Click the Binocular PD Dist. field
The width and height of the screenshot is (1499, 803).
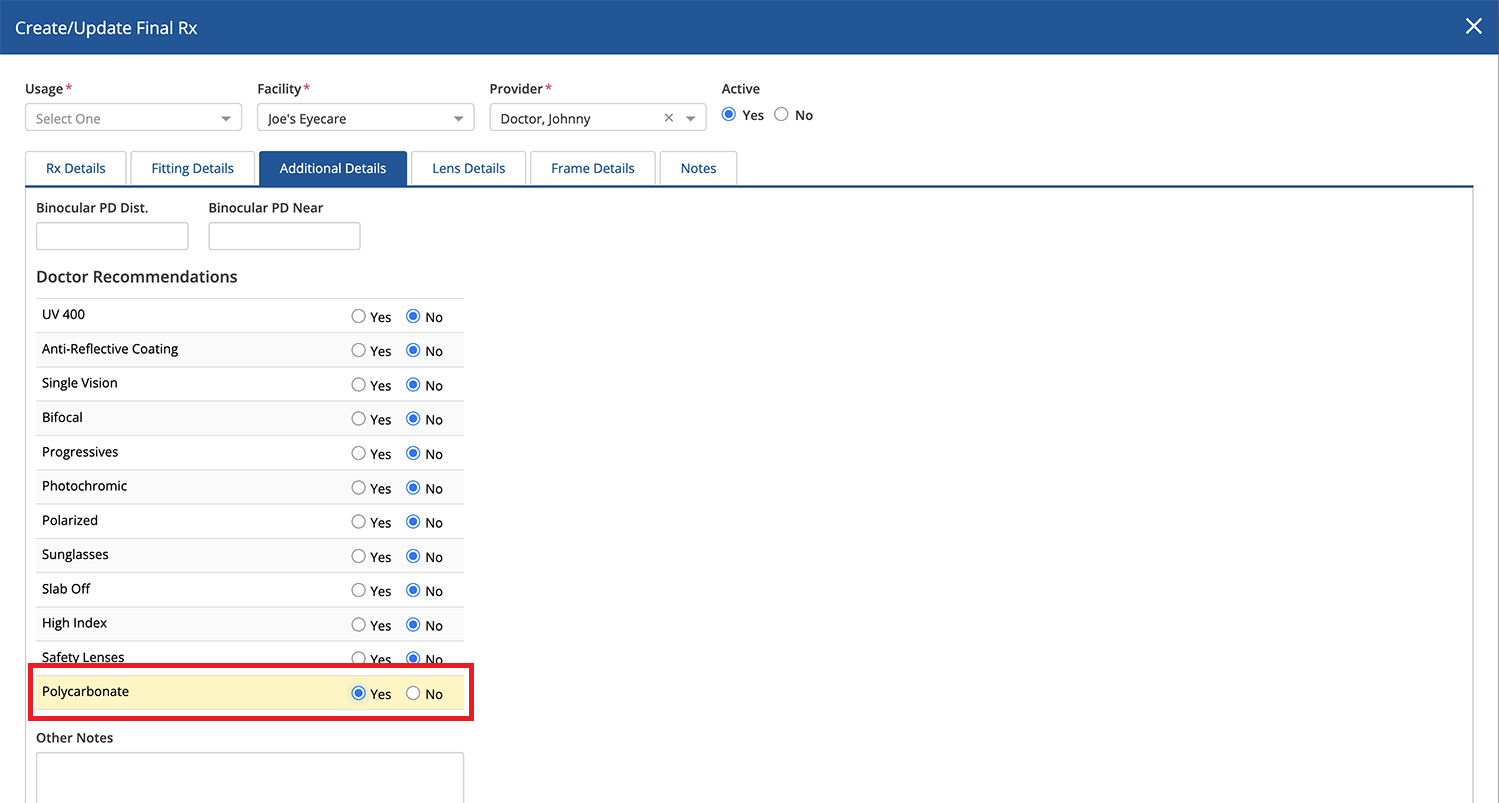[112, 236]
